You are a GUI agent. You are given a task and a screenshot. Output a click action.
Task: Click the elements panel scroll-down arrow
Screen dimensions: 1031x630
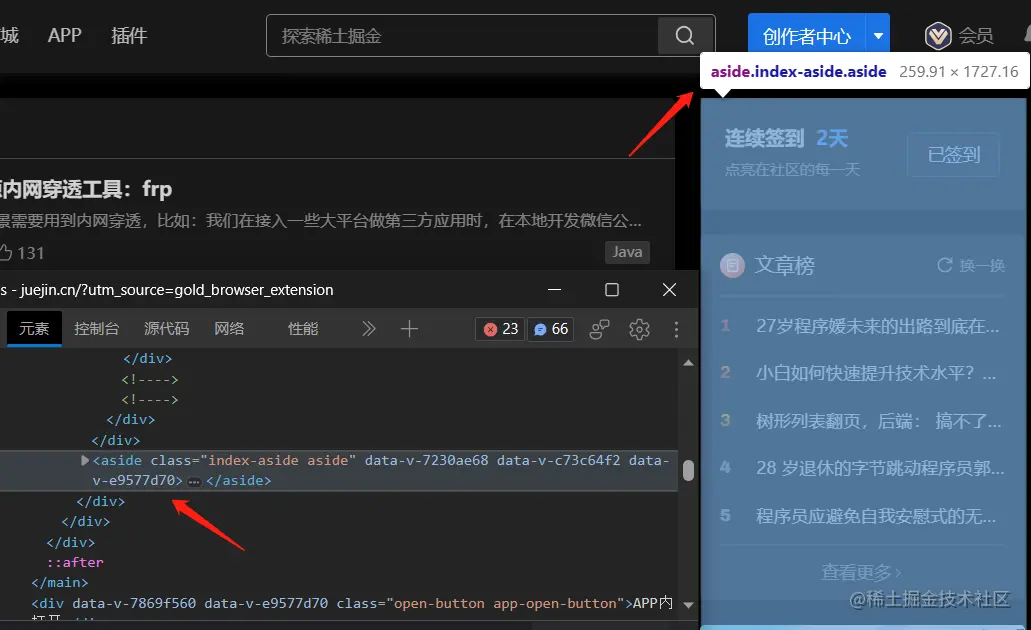point(688,604)
